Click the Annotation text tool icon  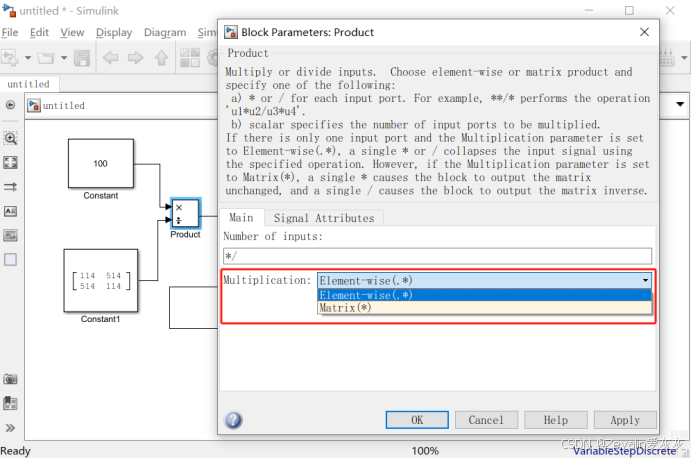pyautogui.click(x=11, y=211)
